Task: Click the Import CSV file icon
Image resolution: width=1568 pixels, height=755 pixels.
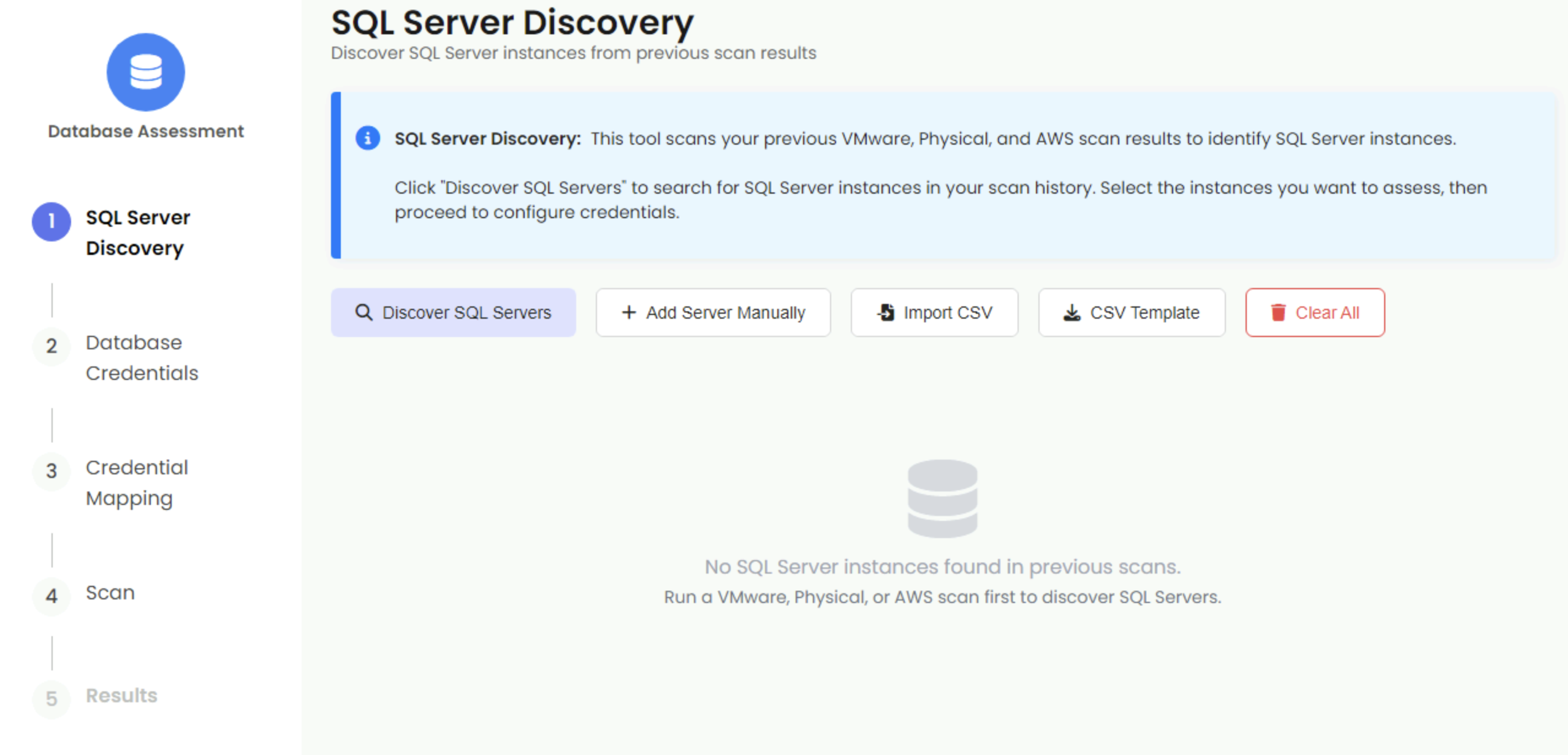Action: coord(885,312)
